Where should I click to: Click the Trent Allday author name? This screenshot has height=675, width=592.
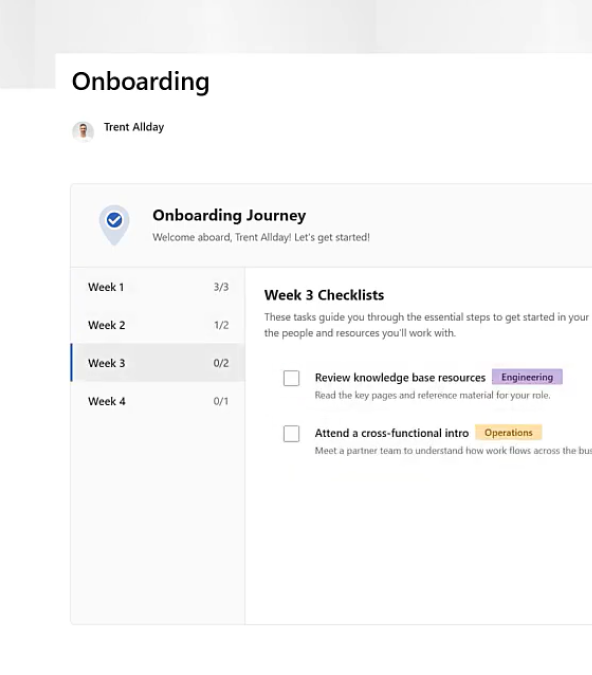pos(134,127)
